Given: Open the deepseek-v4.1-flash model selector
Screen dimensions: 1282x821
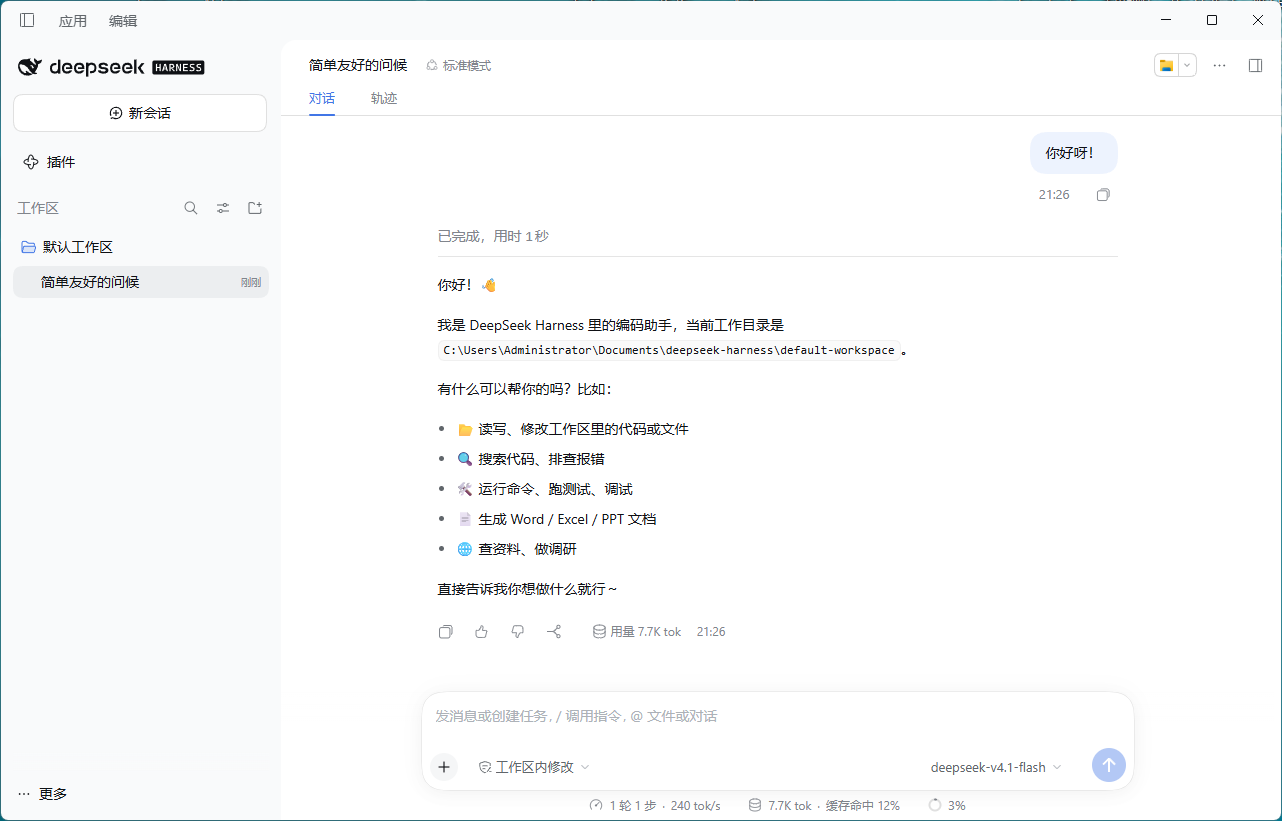Looking at the screenshot, I should (996, 767).
